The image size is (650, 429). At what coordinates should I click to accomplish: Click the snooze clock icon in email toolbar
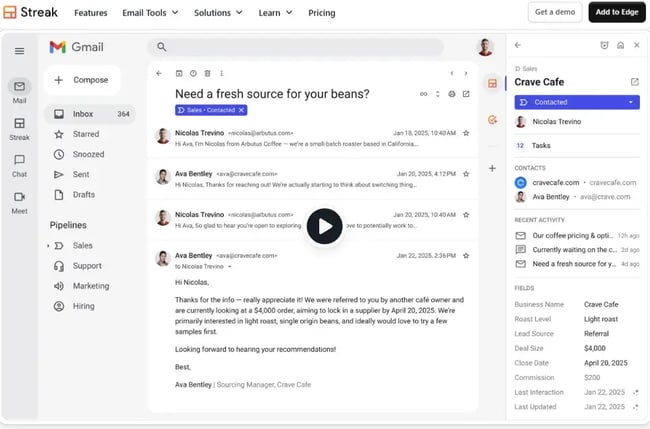coord(193,73)
